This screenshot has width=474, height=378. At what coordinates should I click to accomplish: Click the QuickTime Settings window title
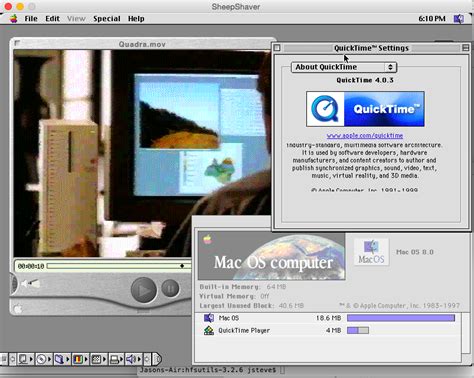pyautogui.click(x=371, y=48)
